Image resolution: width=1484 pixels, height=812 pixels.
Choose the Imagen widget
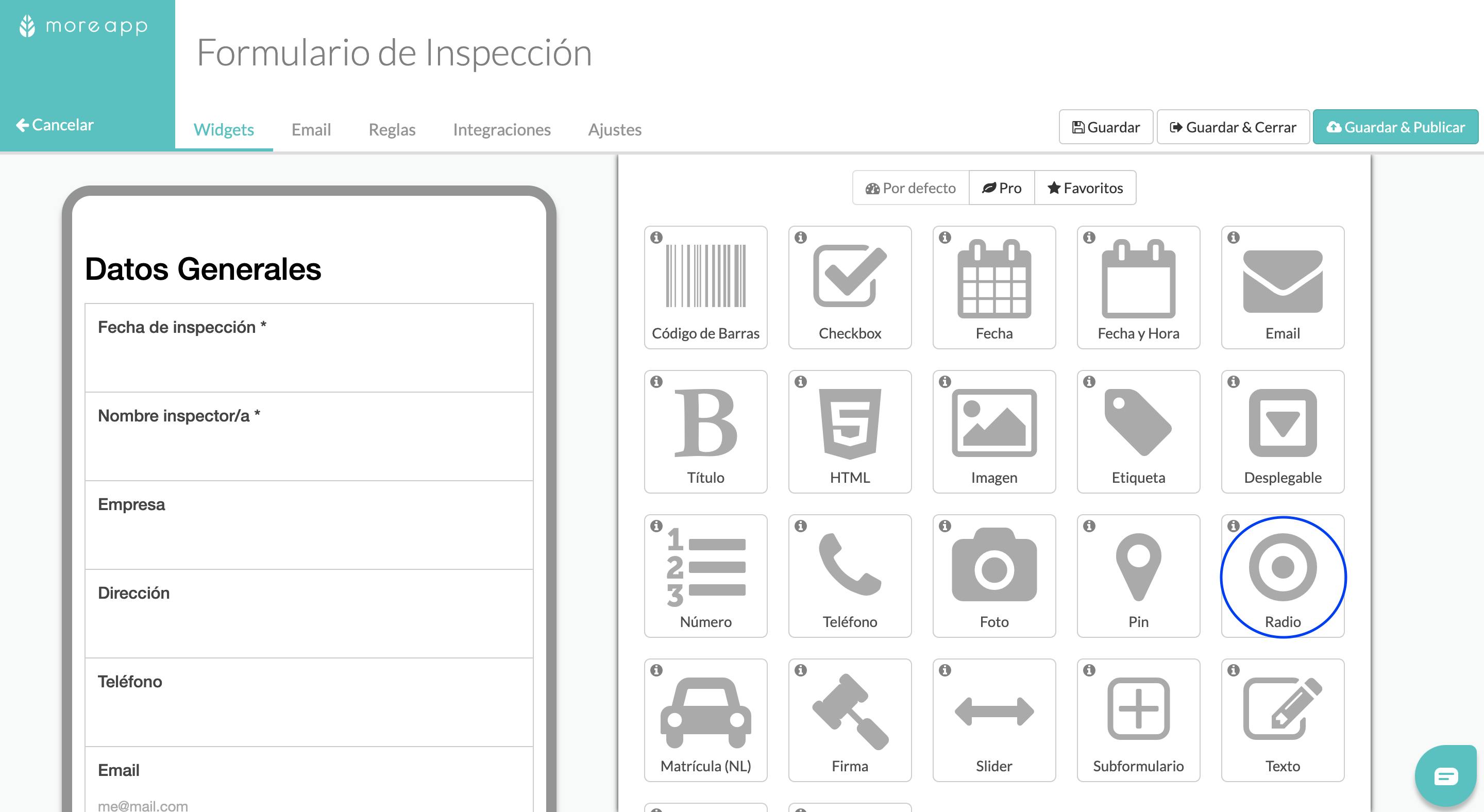[994, 432]
